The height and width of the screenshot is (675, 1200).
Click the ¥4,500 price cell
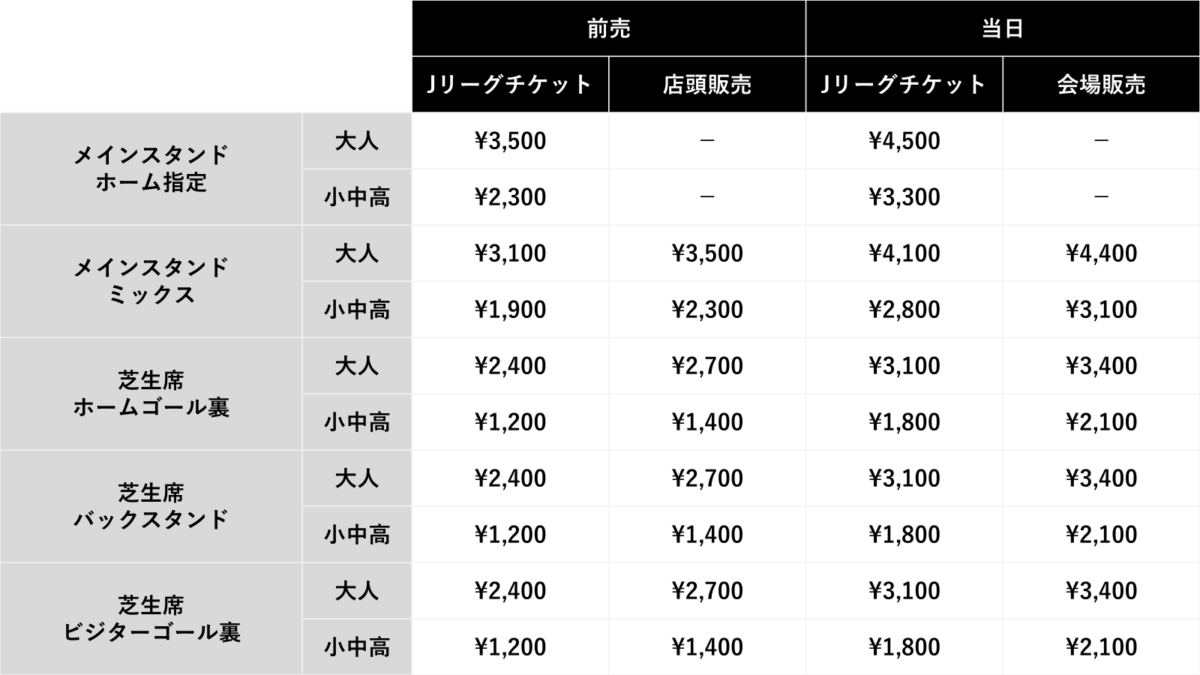click(x=904, y=141)
